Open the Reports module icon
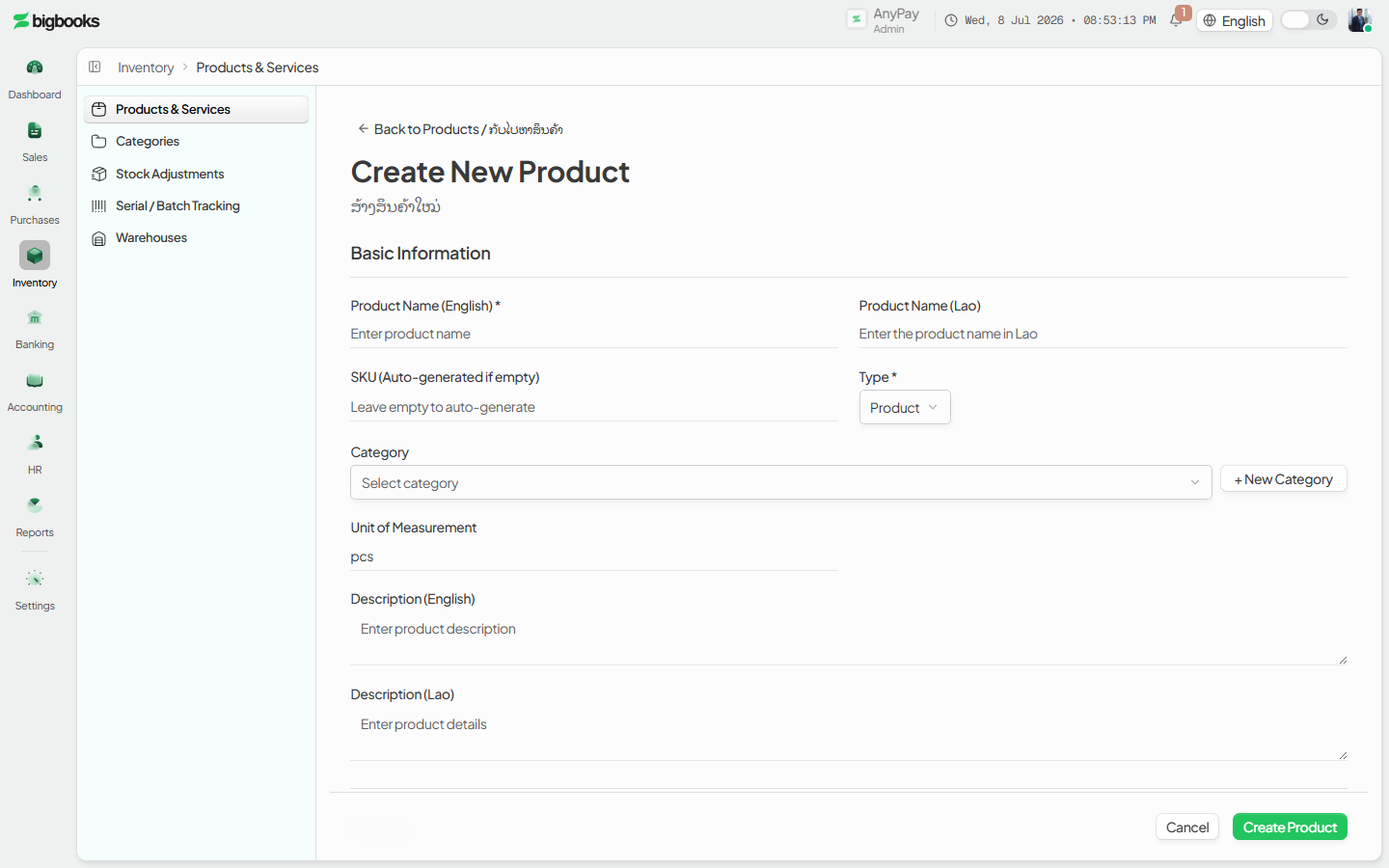 click(35, 505)
